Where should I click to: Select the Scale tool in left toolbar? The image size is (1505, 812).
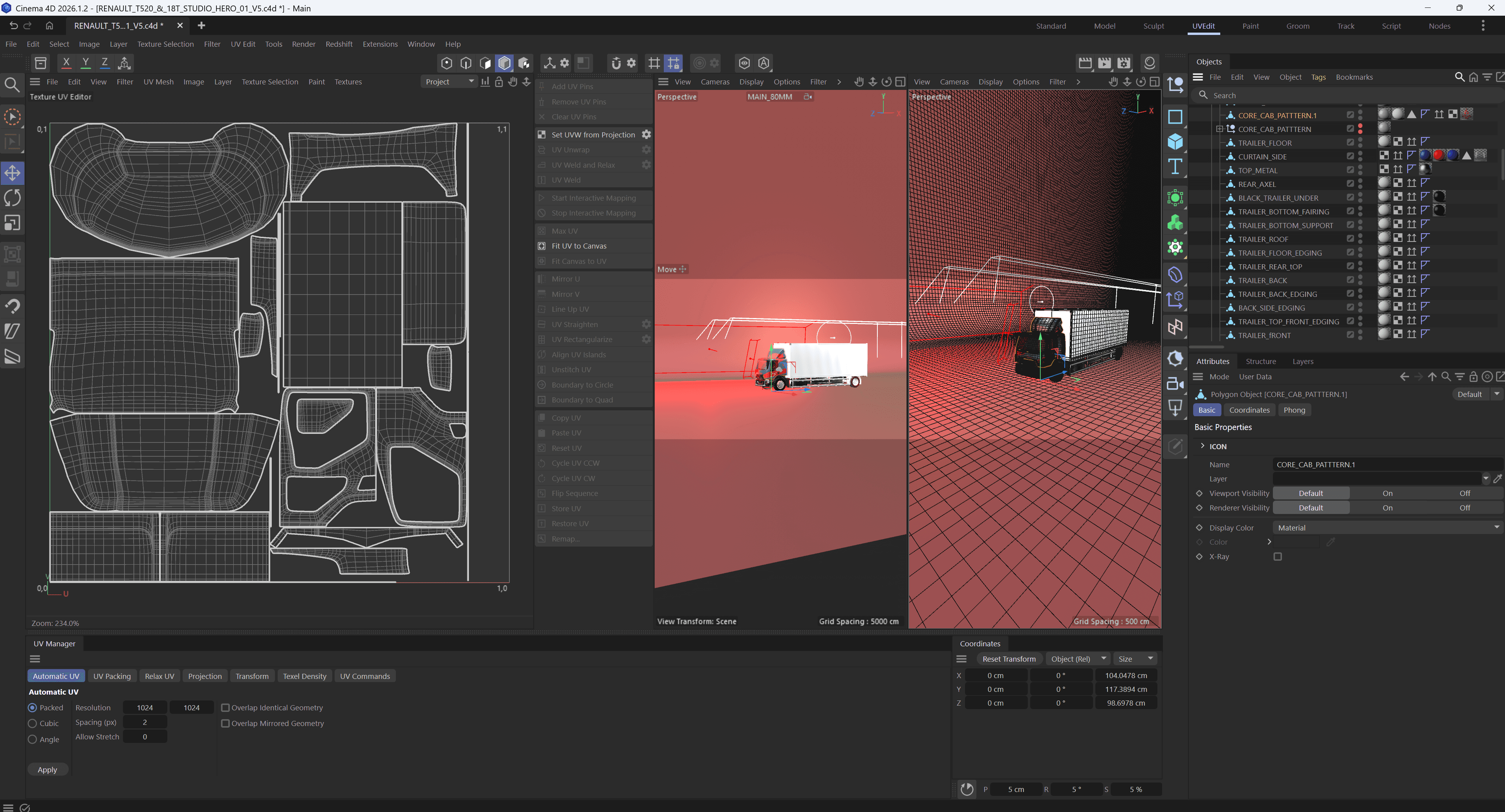tap(12, 223)
